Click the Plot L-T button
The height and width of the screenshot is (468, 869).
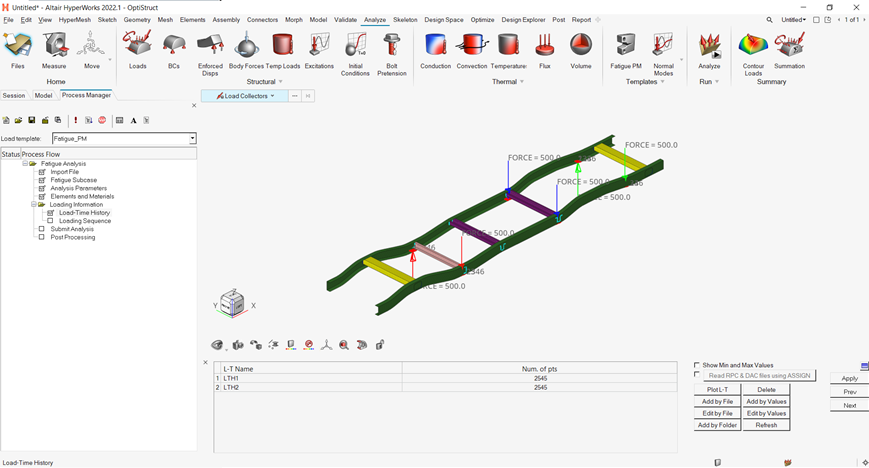pyautogui.click(x=718, y=389)
